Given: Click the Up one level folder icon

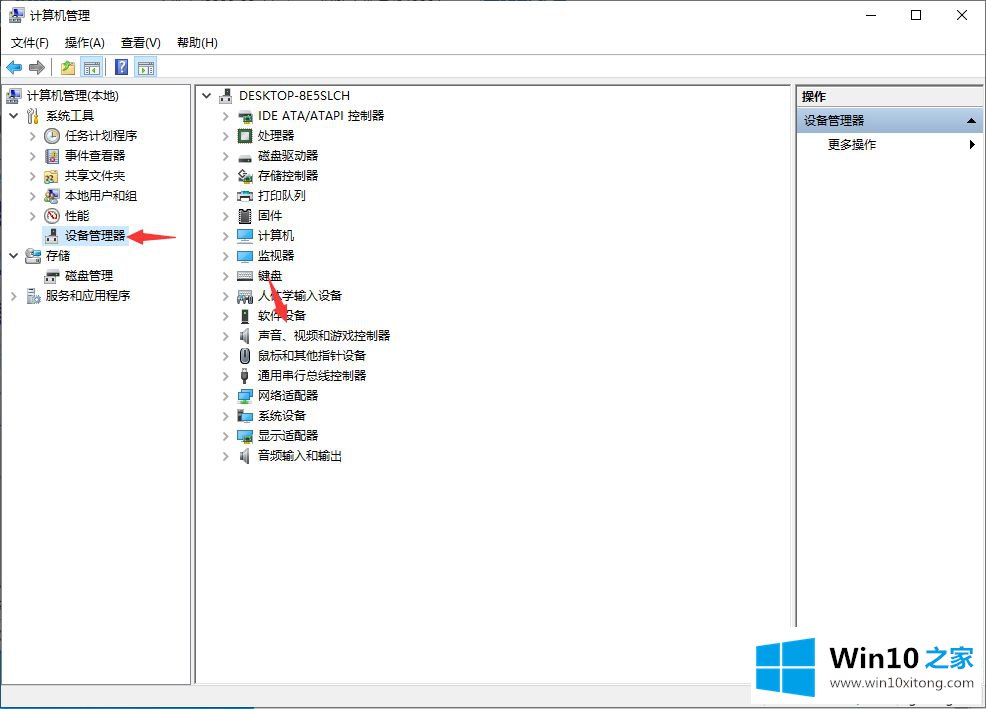Looking at the screenshot, I should (68, 67).
